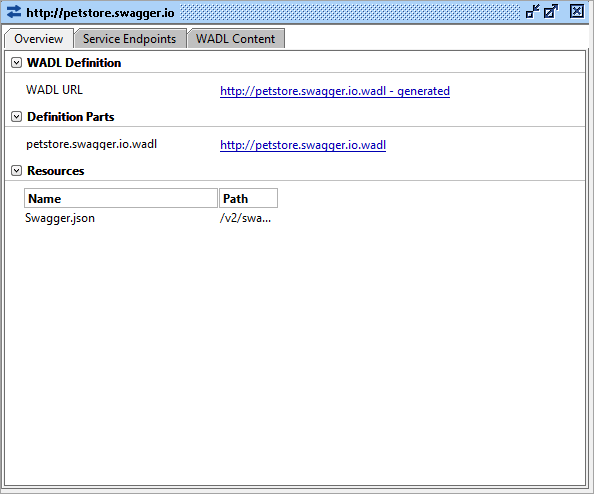Open the Service Endpoints tab
Image resolution: width=594 pixels, height=494 pixels.
tap(130, 39)
